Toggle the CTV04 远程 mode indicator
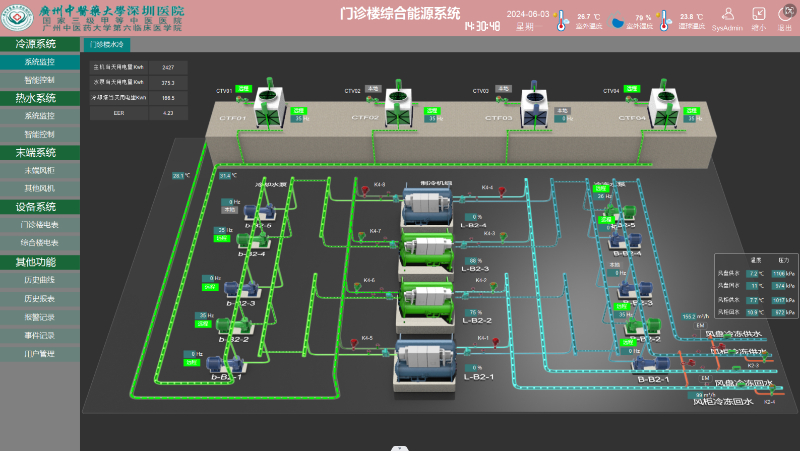The image size is (800, 451). 632,90
